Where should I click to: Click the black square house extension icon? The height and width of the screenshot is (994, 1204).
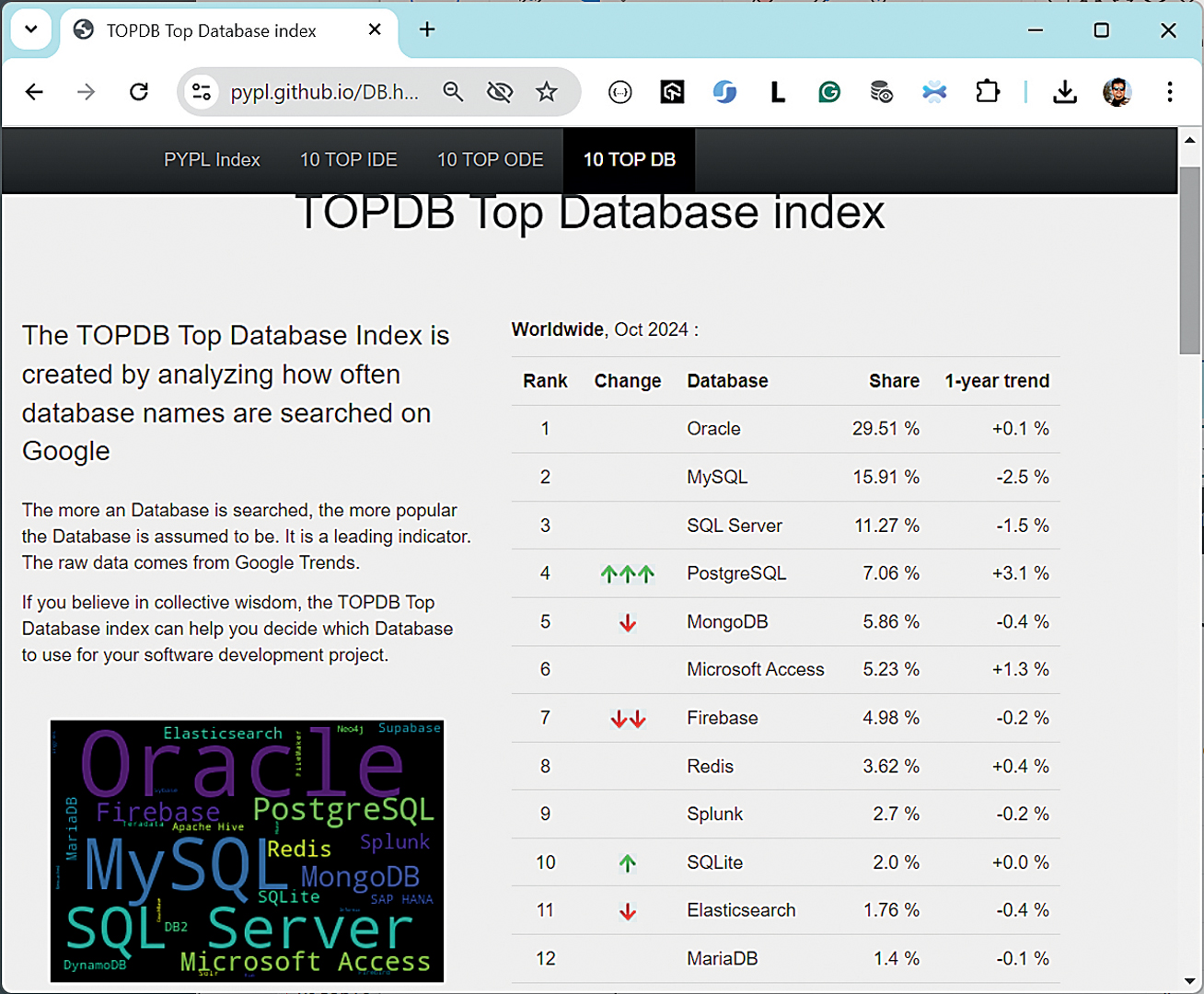click(672, 92)
